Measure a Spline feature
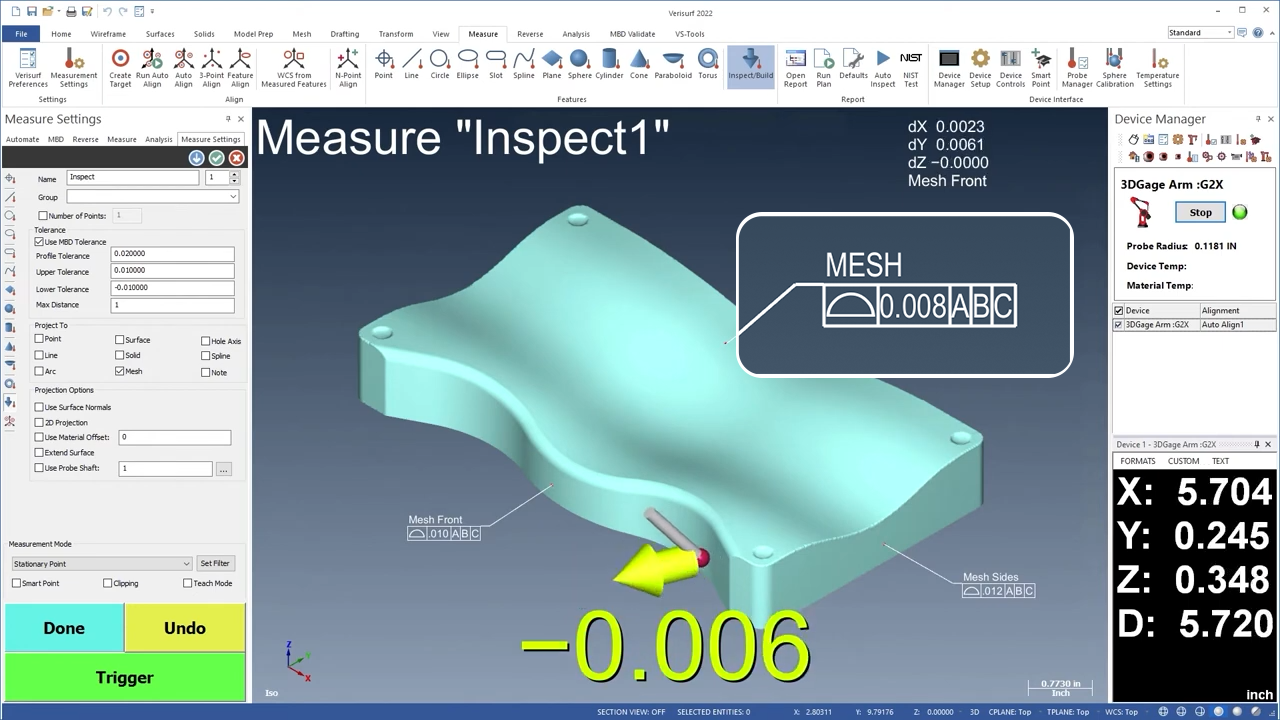This screenshot has width=1280, height=720. coord(524,64)
